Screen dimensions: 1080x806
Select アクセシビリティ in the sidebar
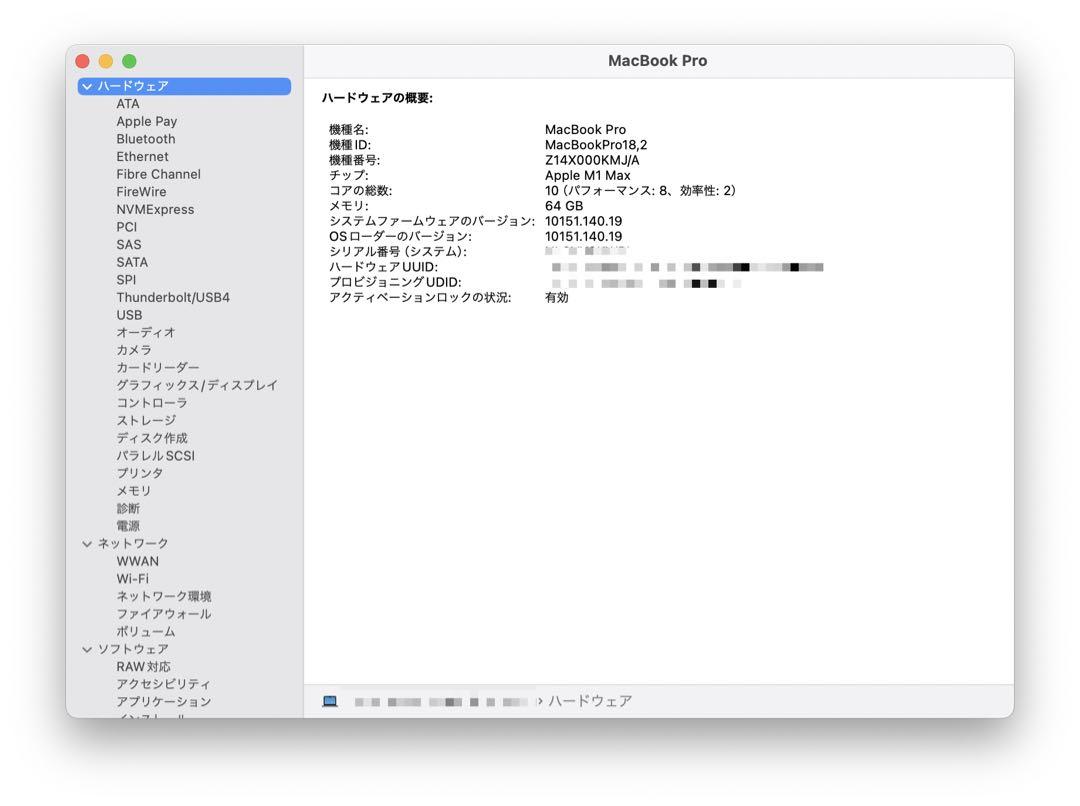pos(163,684)
